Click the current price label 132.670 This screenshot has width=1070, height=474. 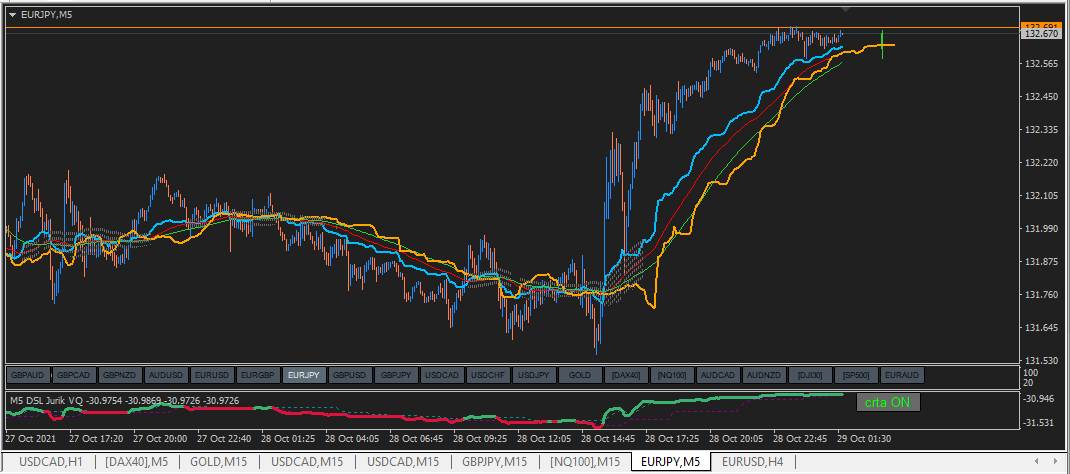pos(1041,33)
